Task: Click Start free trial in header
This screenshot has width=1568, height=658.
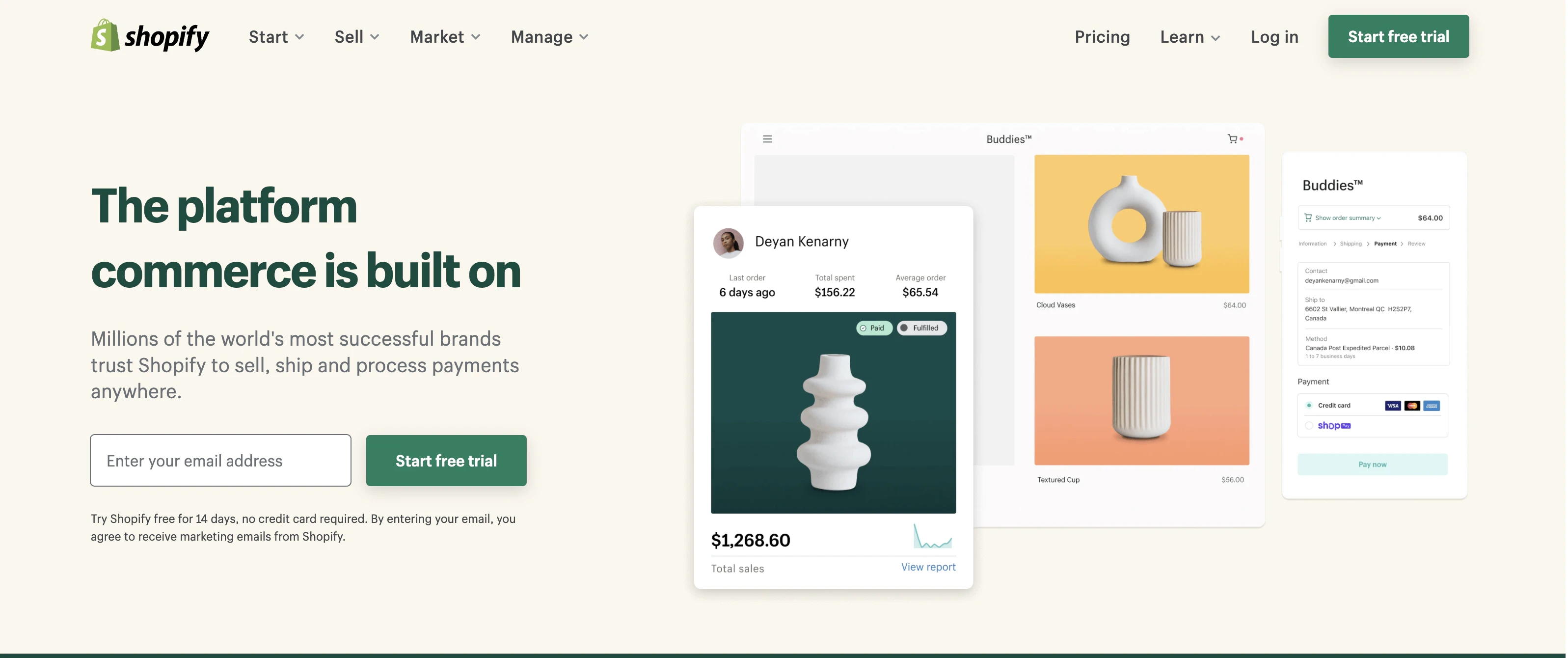Action: [1398, 36]
